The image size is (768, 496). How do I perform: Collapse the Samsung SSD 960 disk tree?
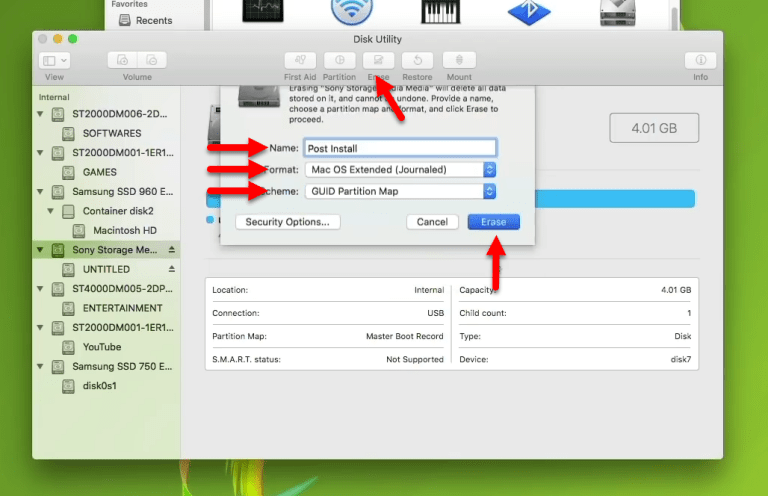[x=40, y=191]
